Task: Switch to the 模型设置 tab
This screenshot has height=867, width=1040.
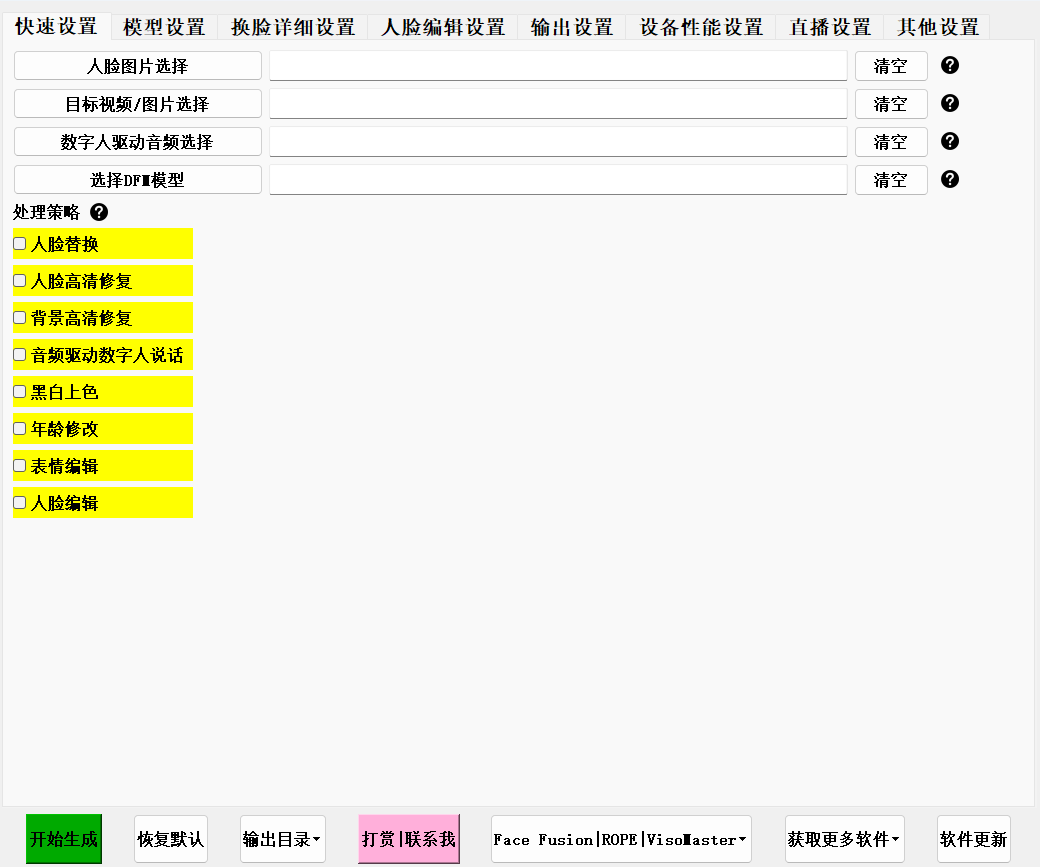Action: 164,27
